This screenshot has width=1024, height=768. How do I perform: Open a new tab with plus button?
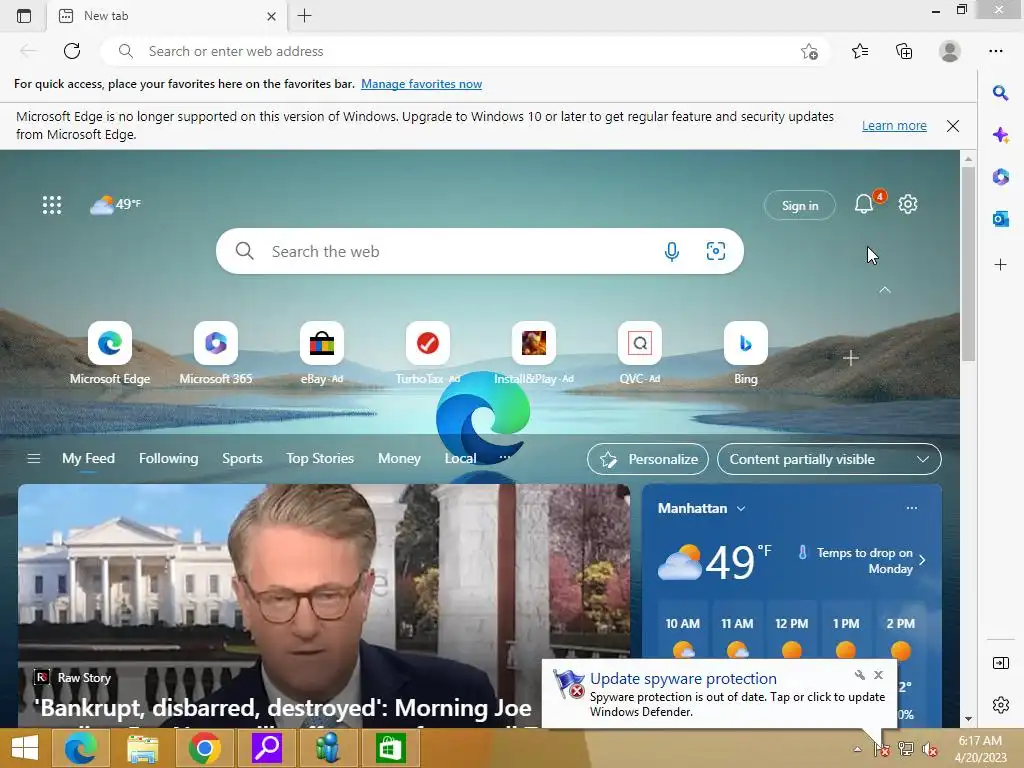pyautogui.click(x=304, y=16)
